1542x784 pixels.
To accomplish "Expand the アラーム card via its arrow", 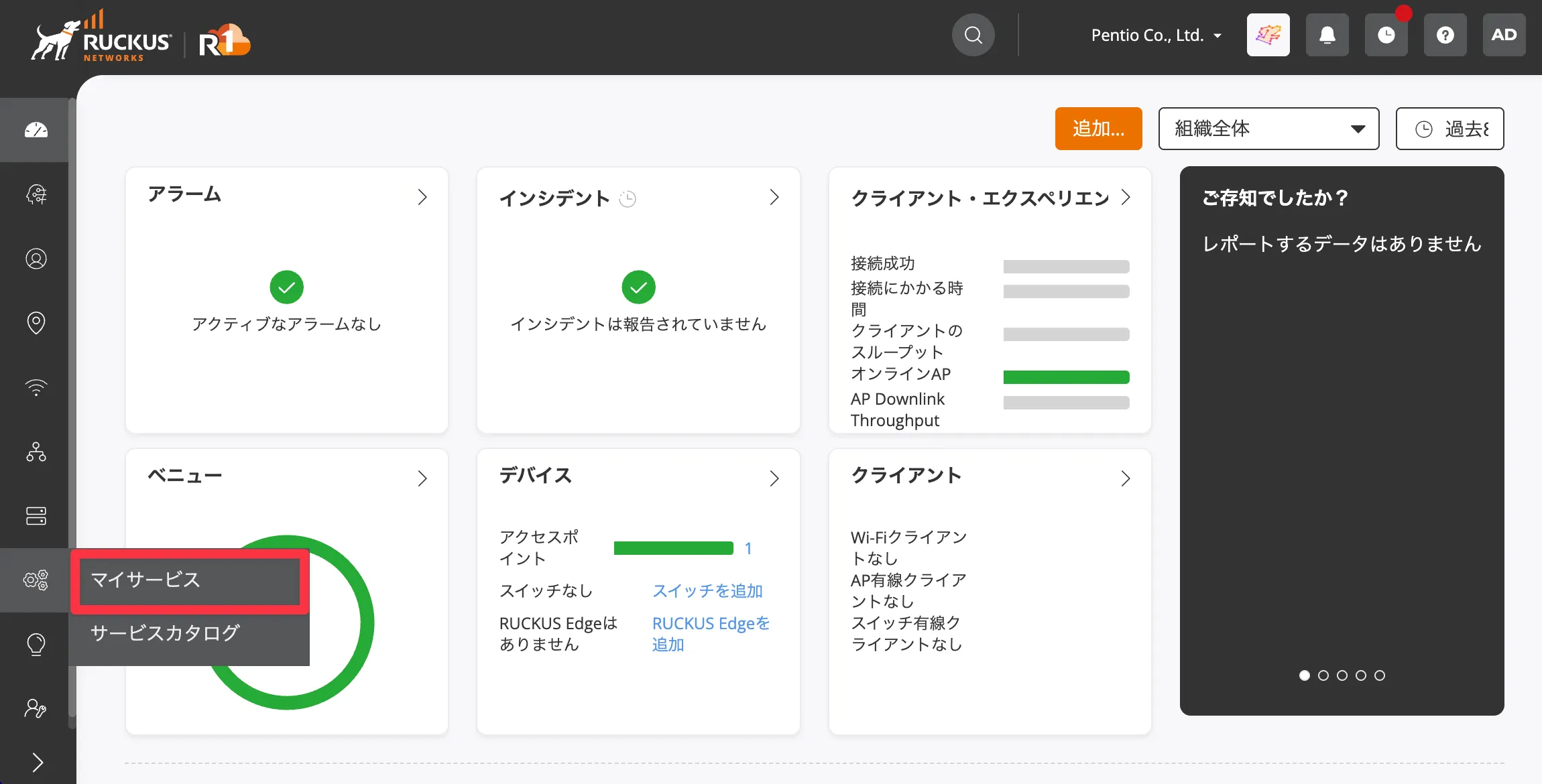I will point(422,197).
